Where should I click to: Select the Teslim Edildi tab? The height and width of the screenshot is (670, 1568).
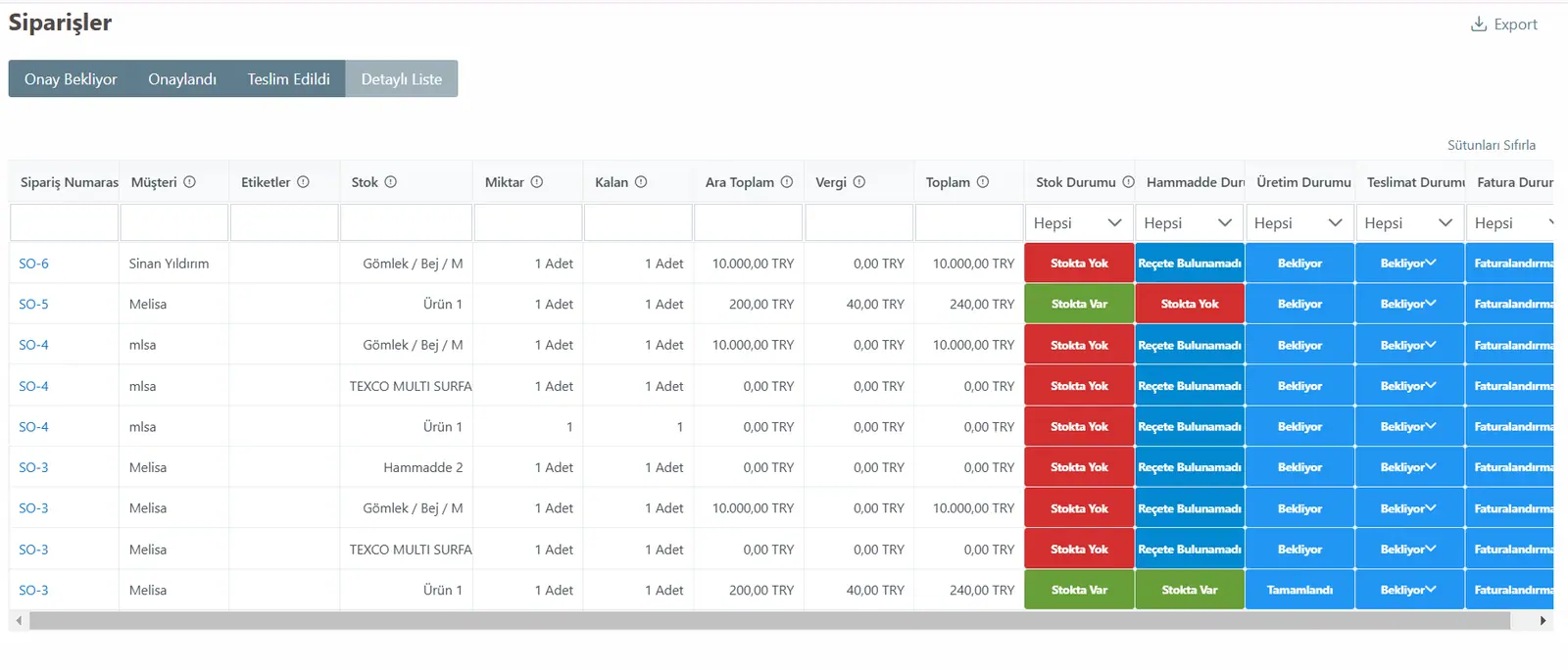(288, 79)
